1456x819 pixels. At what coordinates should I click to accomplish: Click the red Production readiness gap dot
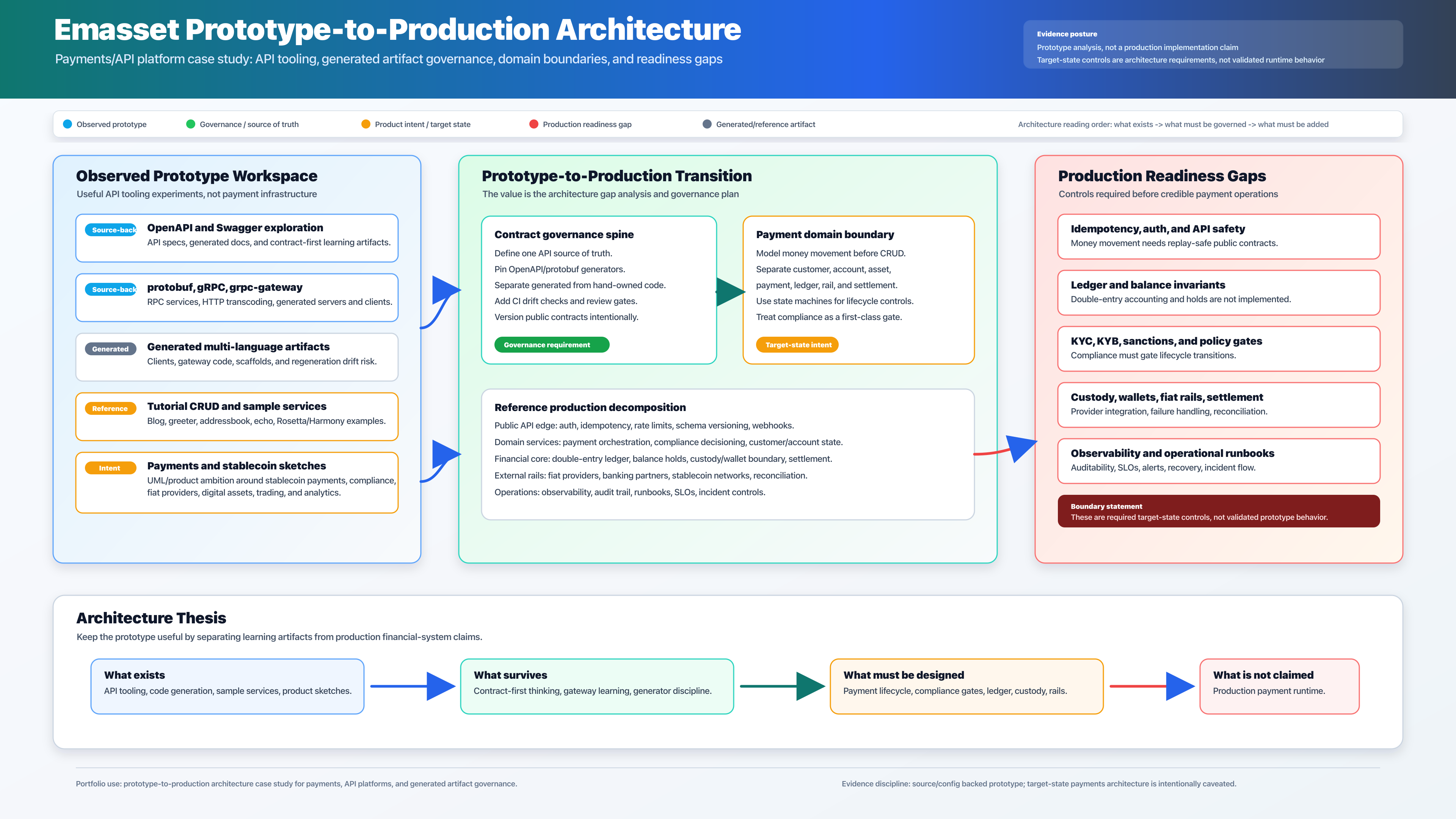point(533,124)
